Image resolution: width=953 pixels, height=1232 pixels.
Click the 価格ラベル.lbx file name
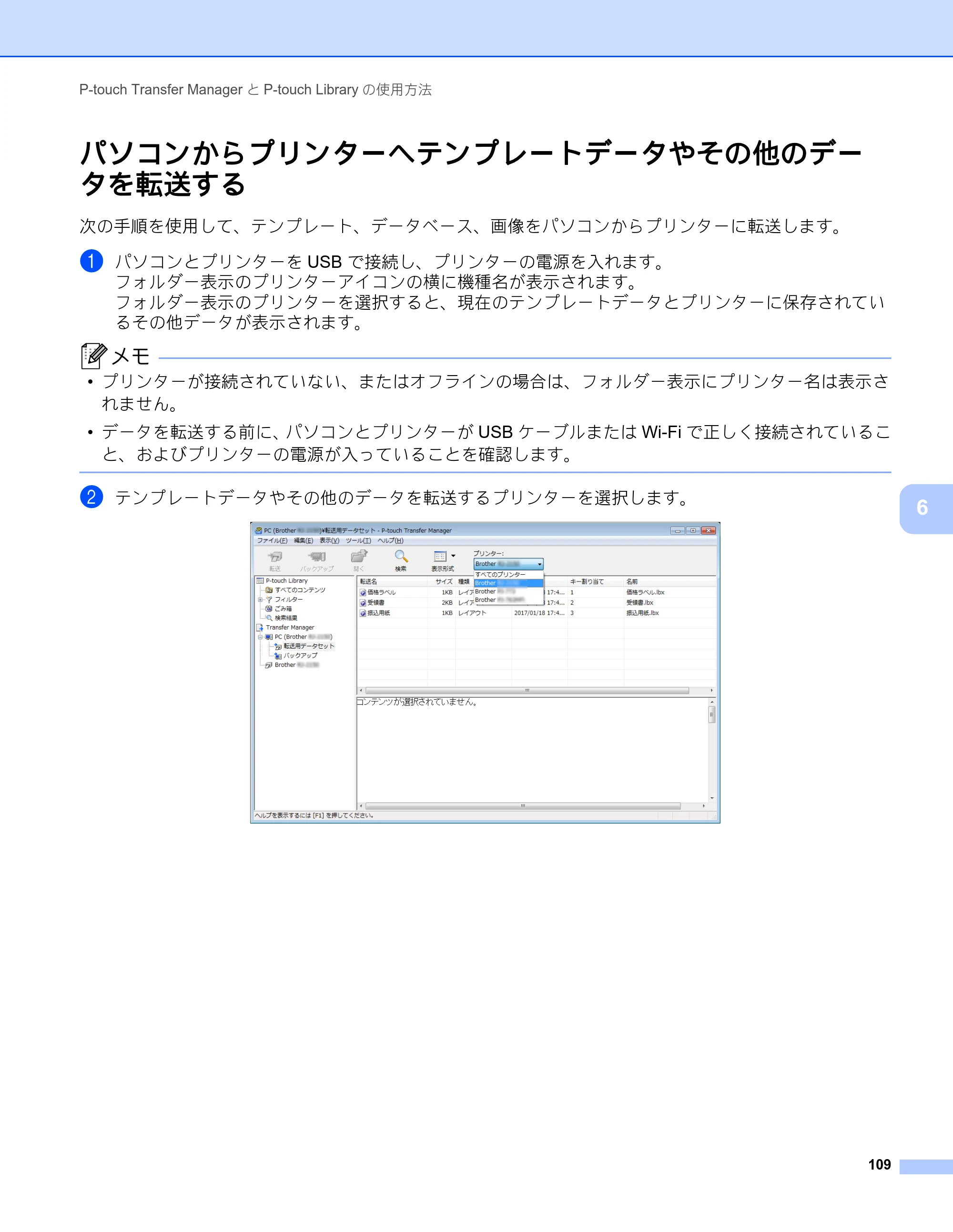pos(645,592)
